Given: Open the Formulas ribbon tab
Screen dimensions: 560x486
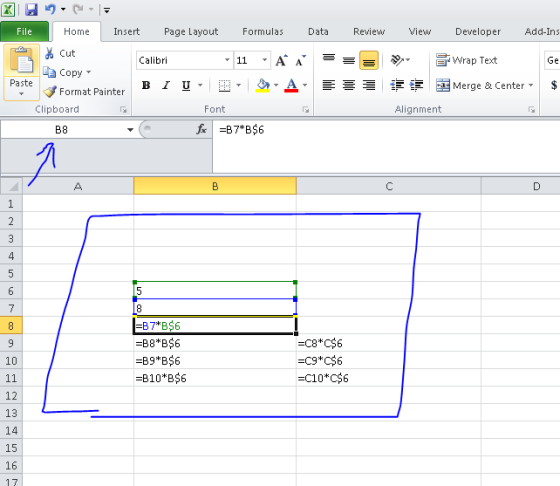Looking at the screenshot, I should pos(262,31).
